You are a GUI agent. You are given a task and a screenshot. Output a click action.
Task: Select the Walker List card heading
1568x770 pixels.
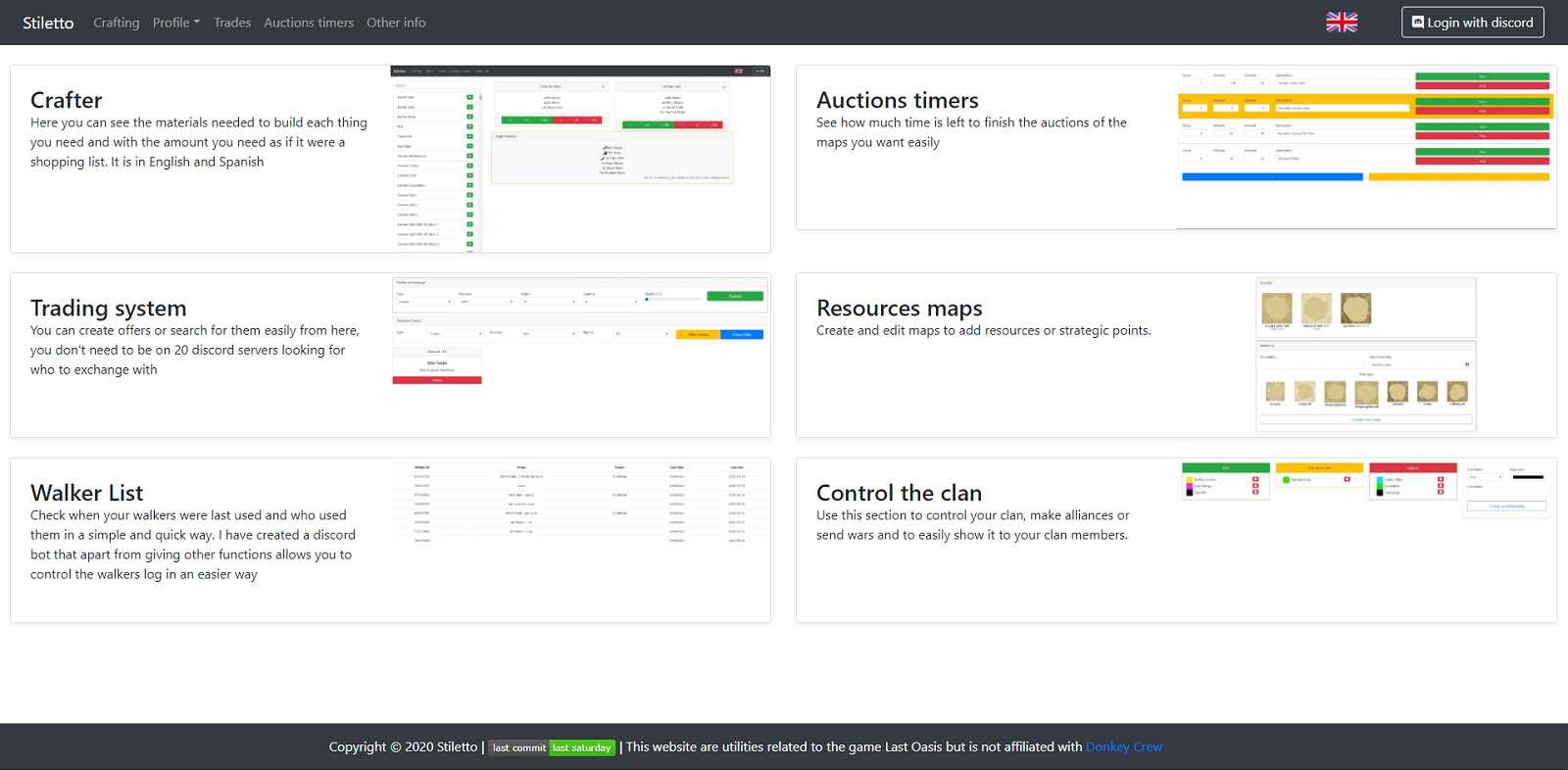coord(86,493)
